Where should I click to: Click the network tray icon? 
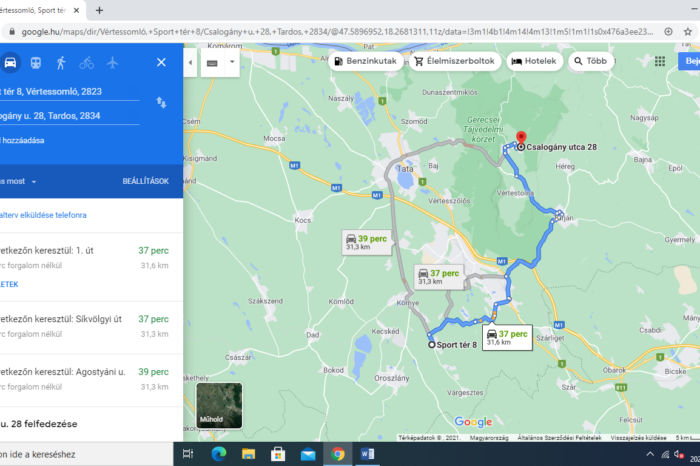(665, 454)
